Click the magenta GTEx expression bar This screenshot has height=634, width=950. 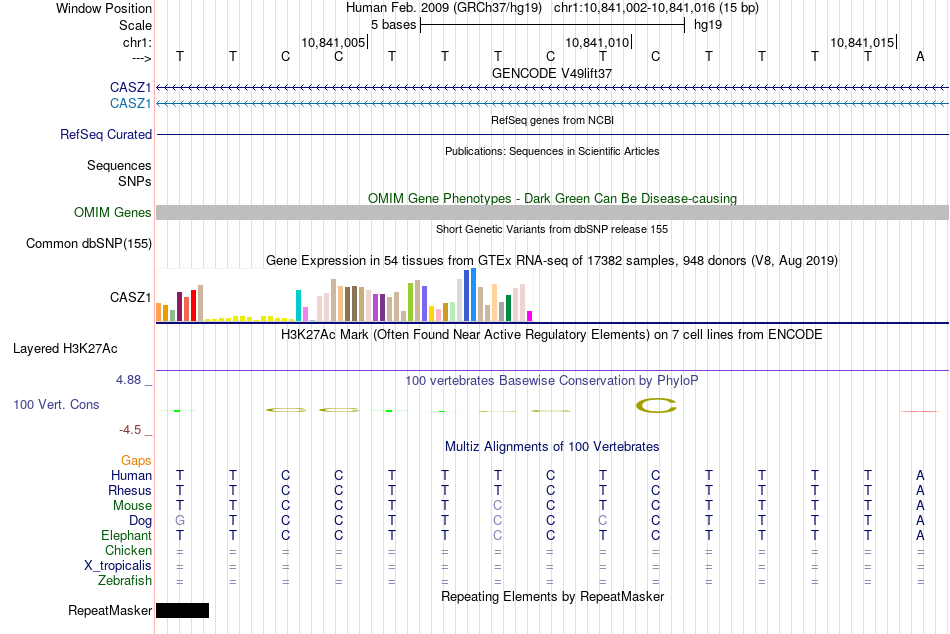(x=530, y=316)
